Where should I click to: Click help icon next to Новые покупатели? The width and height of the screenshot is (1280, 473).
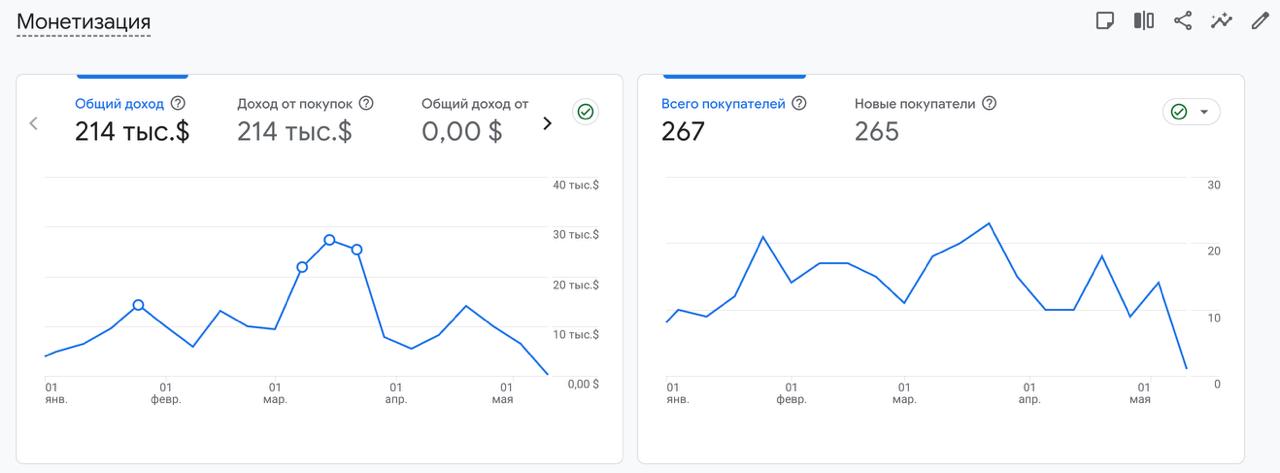(x=989, y=103)
